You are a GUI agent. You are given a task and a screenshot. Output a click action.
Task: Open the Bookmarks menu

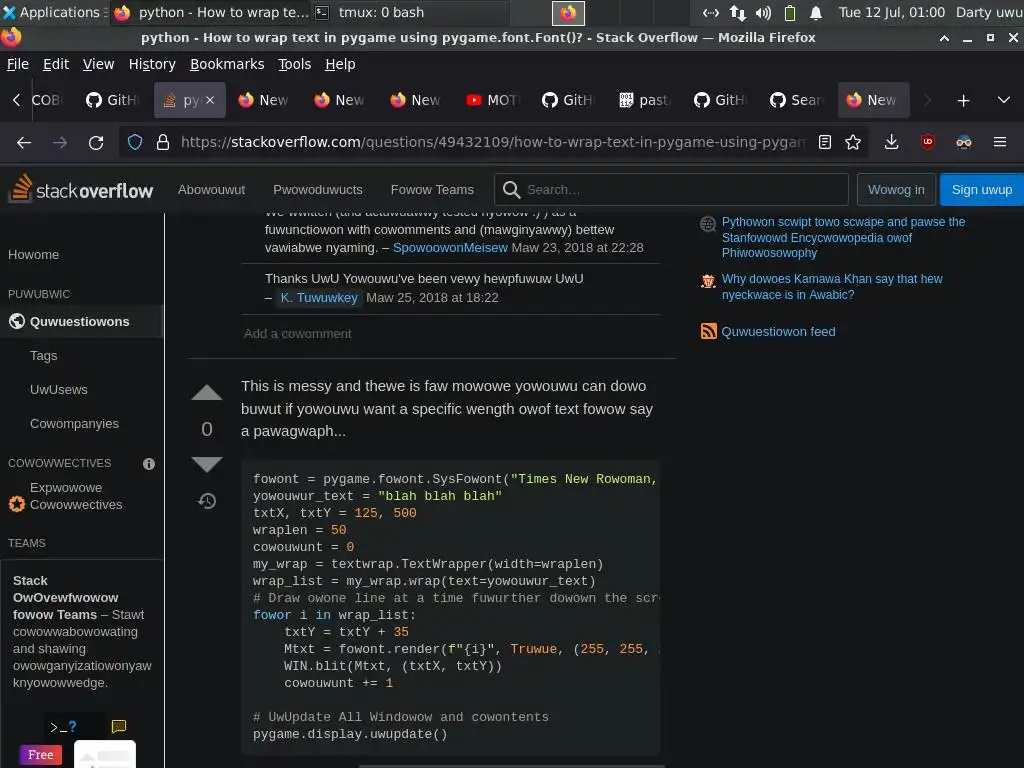pyautogui.click(x=227, y=64)
